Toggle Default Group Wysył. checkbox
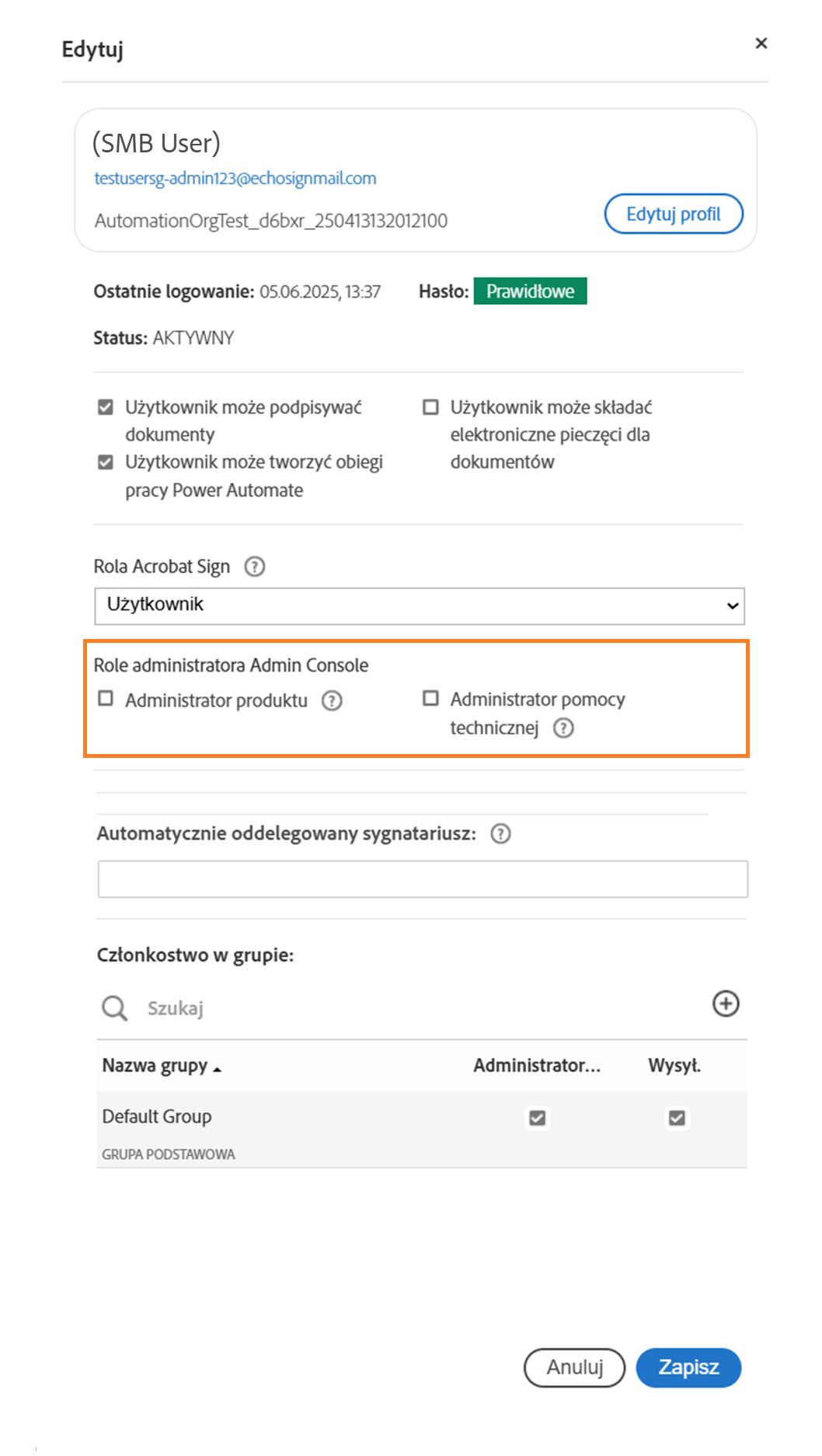Image resolution: width=822 pixels, height=1456 pixels. coord(677,1118)
